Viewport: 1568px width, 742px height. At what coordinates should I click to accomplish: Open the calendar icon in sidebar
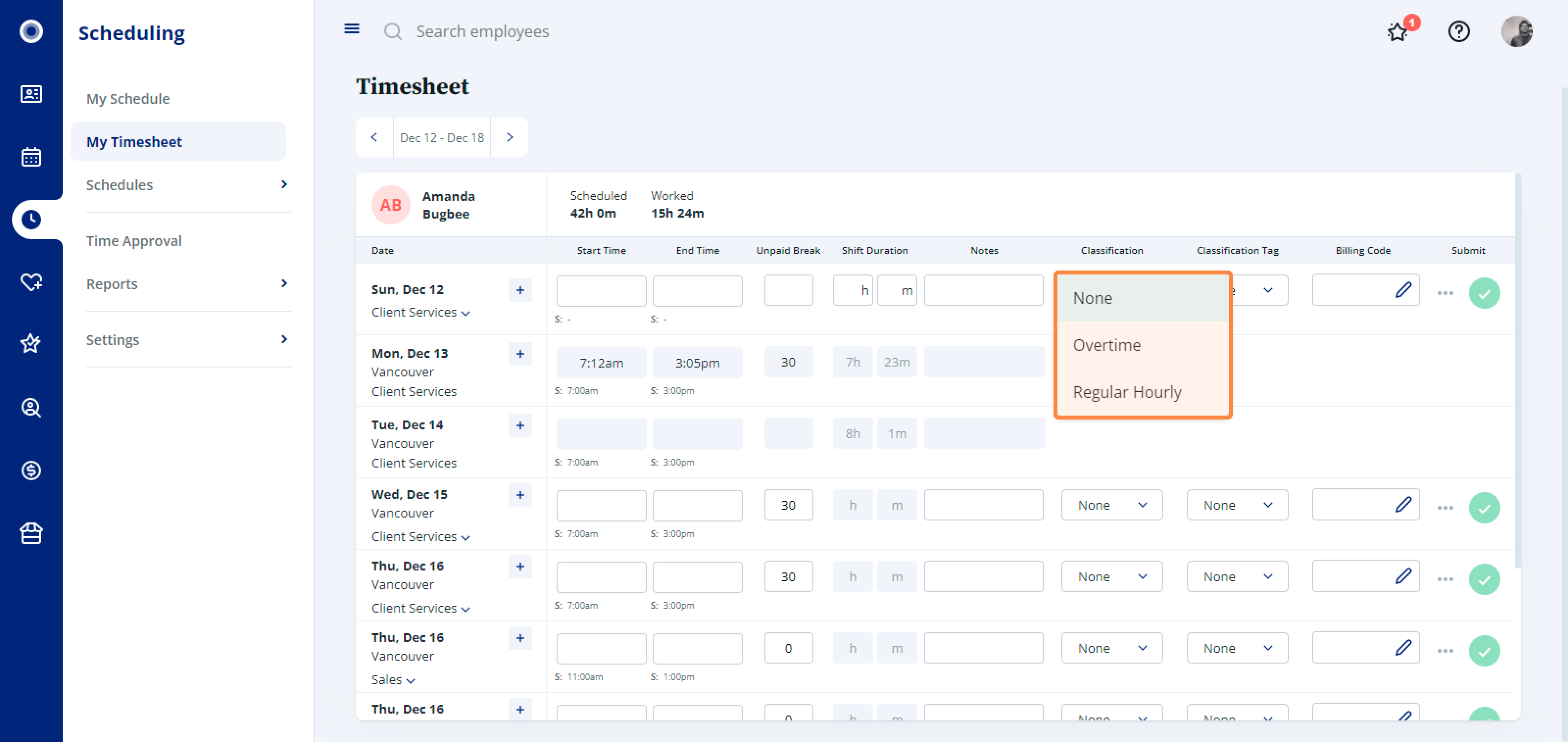[x=31, y=156]
